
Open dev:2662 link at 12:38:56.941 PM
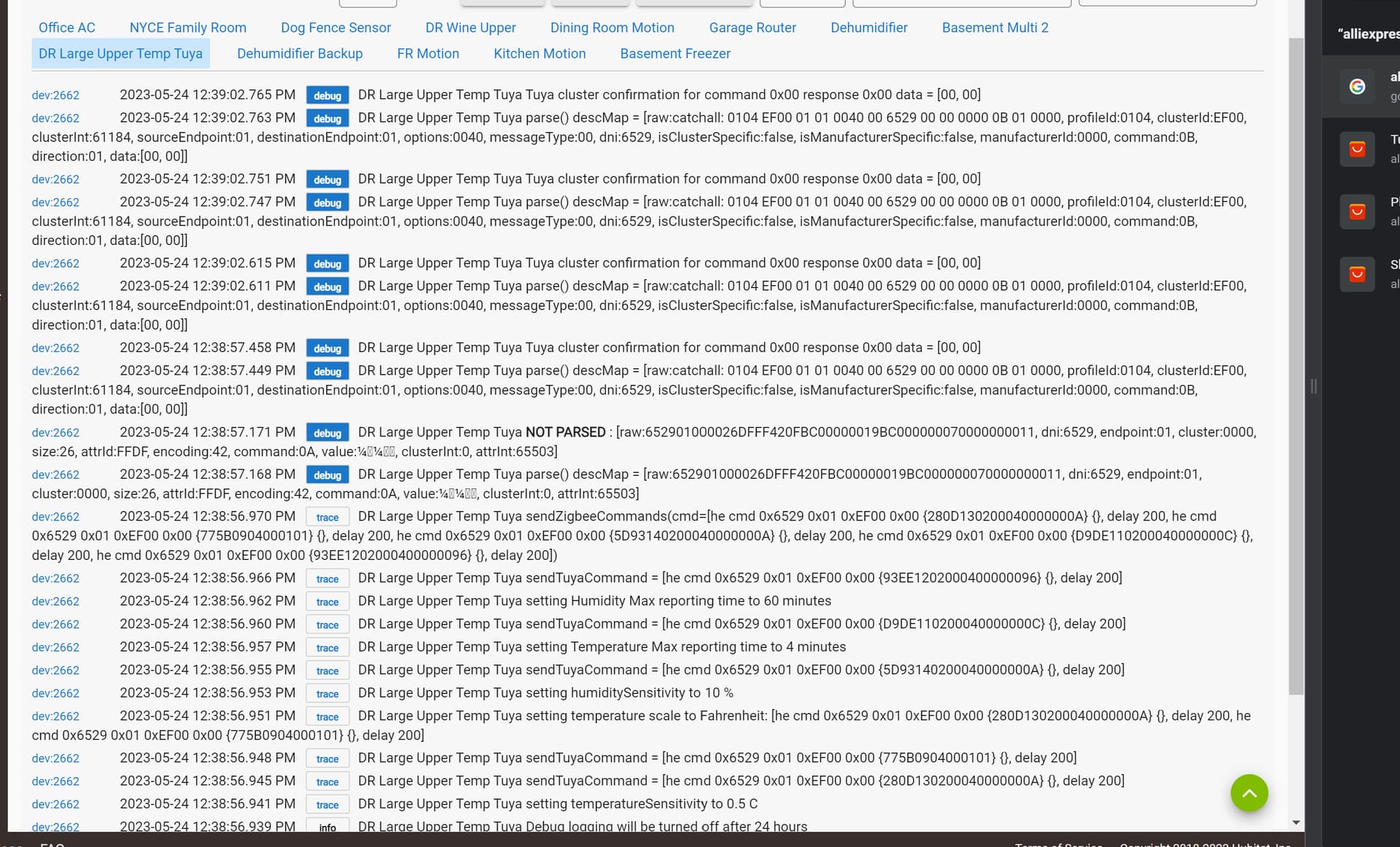(55, 805)
